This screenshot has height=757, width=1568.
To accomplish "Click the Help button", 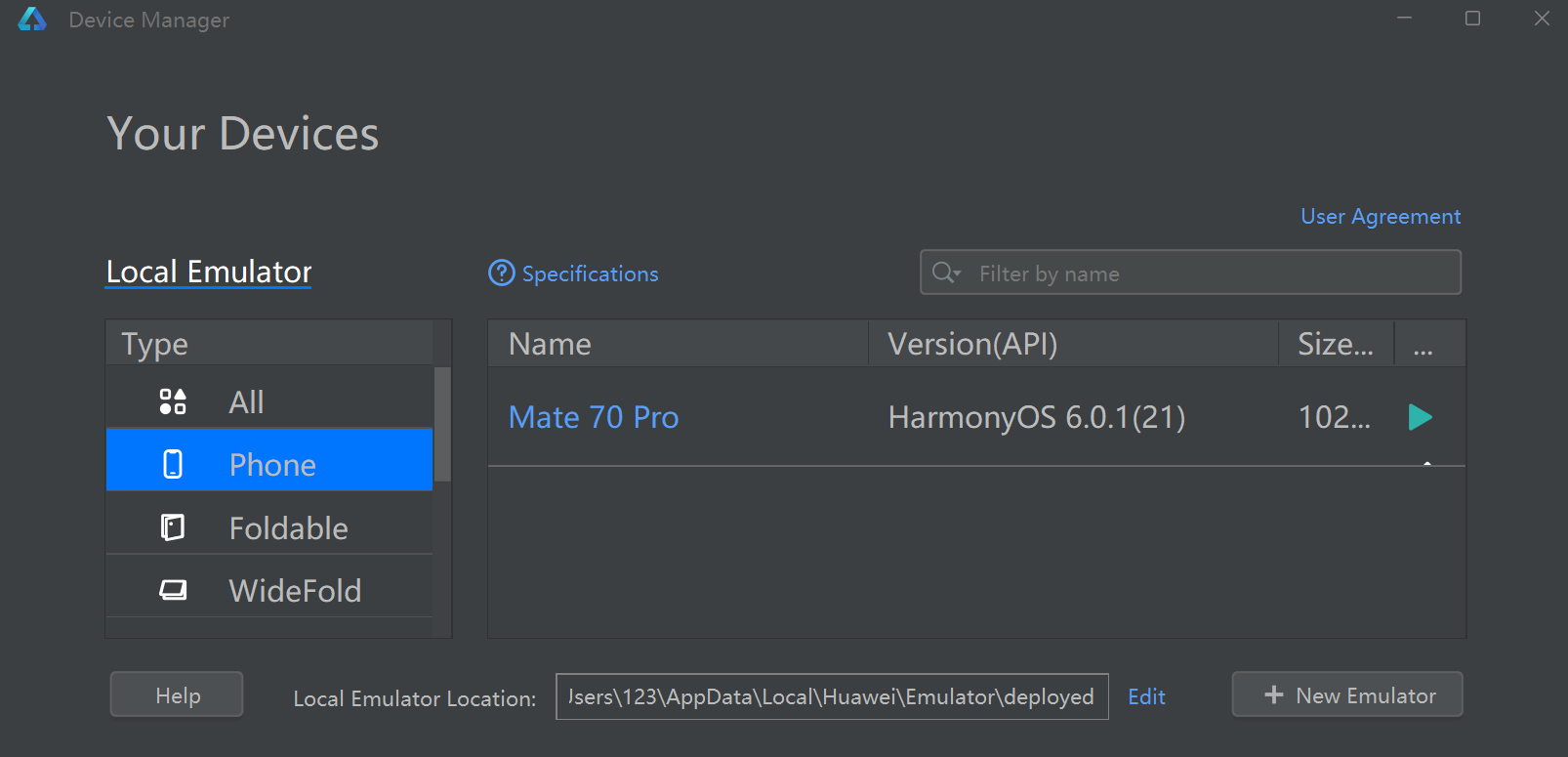I will (x=177, y=694).
